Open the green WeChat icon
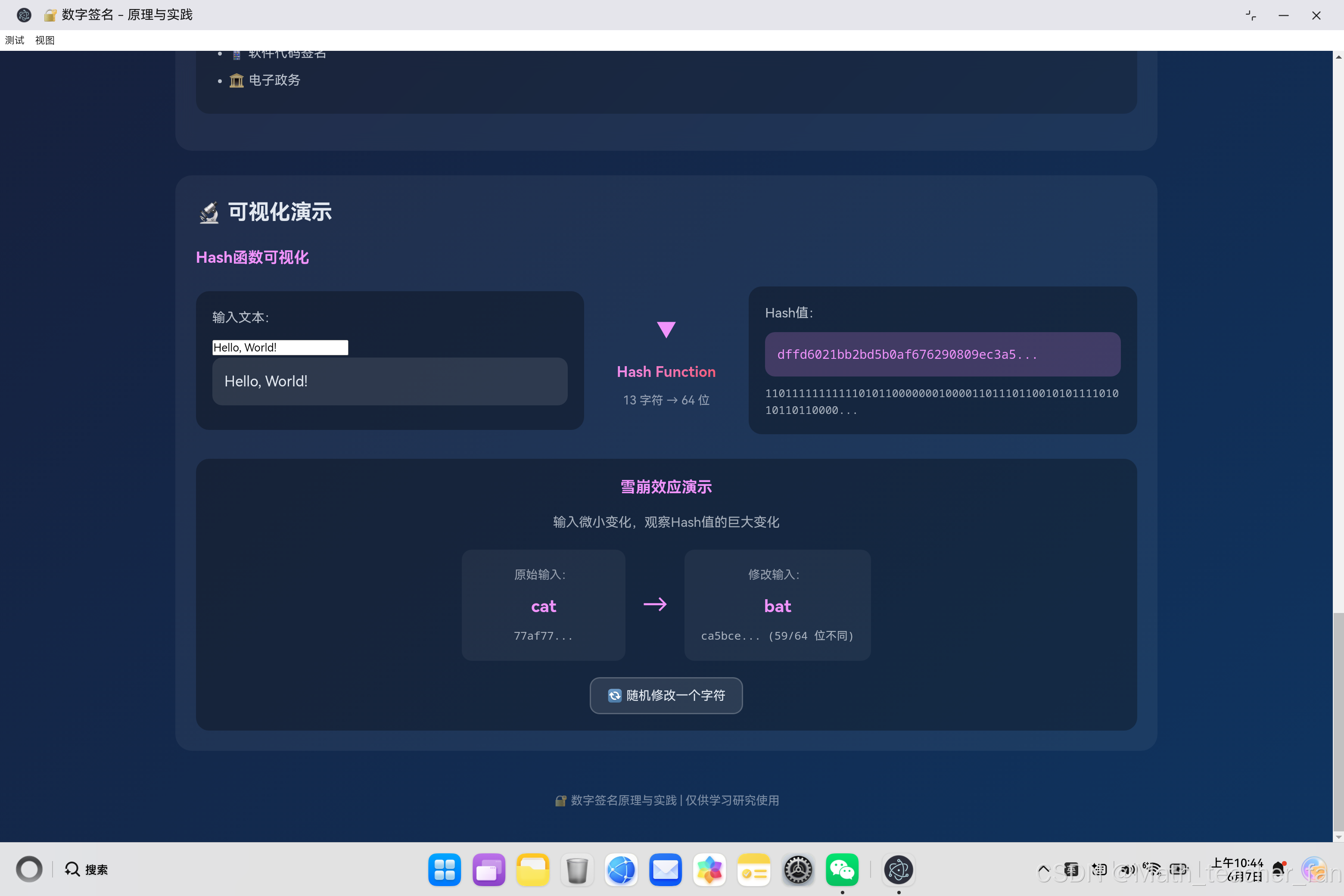 tap(842, 870)
